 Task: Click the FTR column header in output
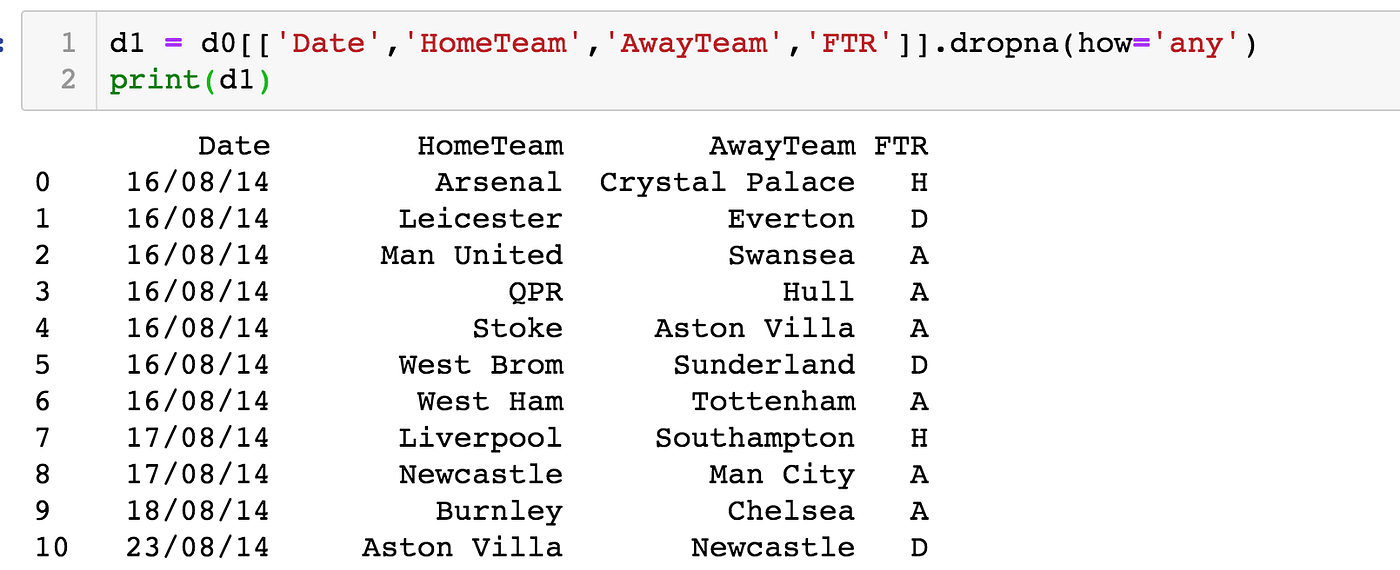coord(901,146)
